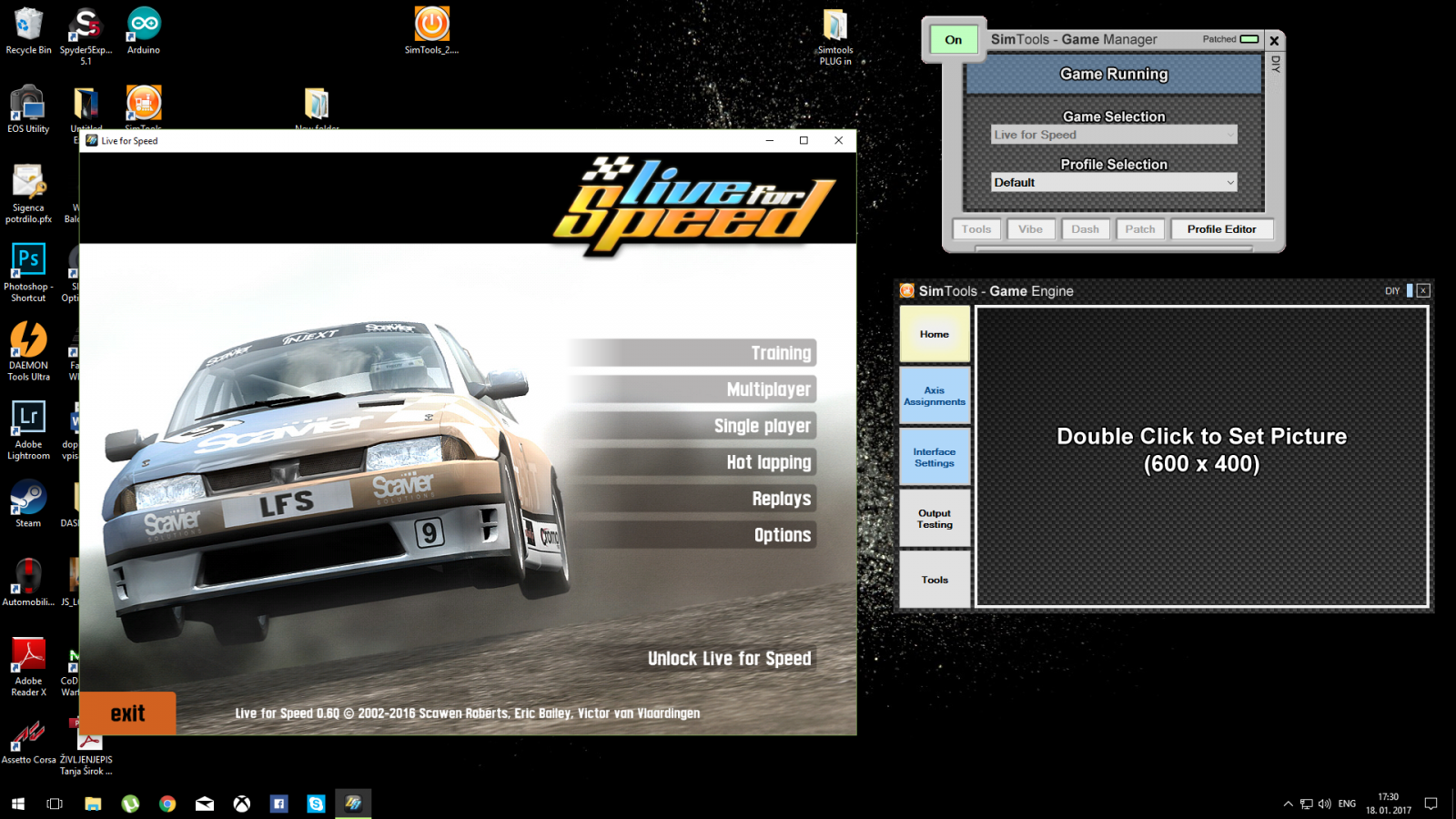This screenshot has width=1456, height=819.
Task: Select Multiplayer in Live for Speed menu
Action: (693, 389)
